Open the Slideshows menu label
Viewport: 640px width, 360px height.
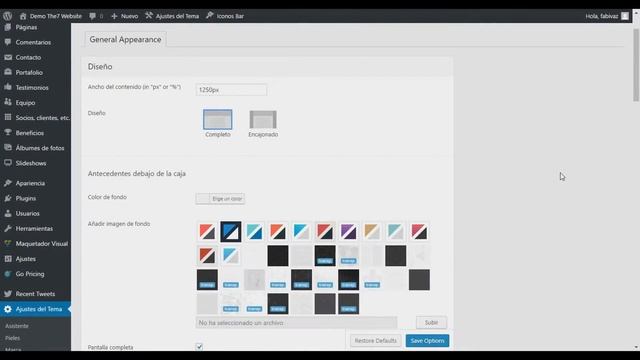tap(31, 163)
